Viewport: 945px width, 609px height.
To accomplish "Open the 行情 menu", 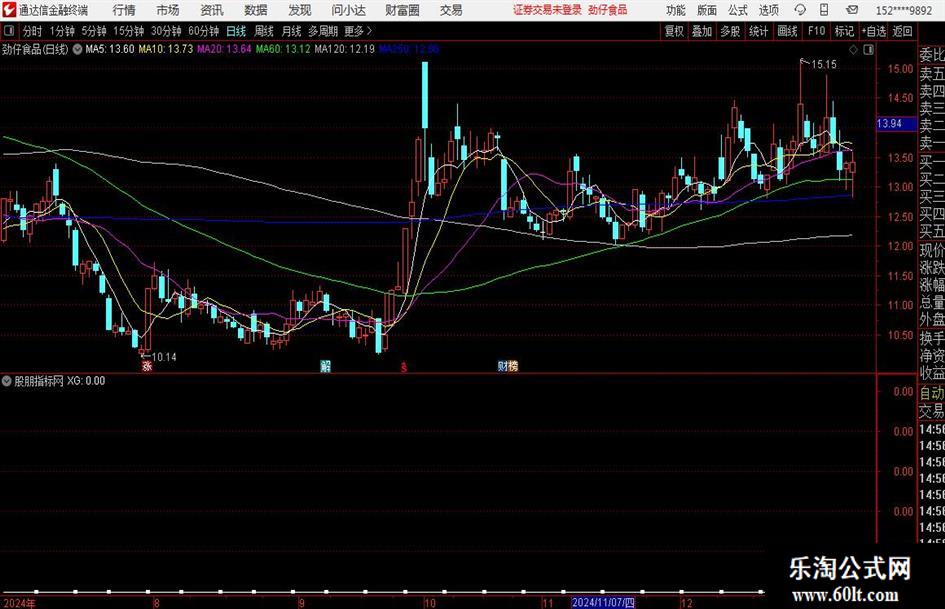I will point(124,10).
